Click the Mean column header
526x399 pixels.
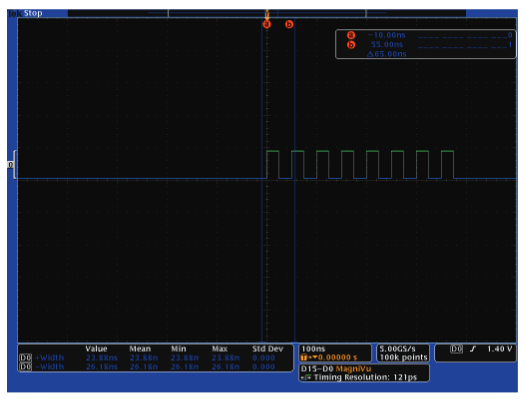[x=140, y=349]
